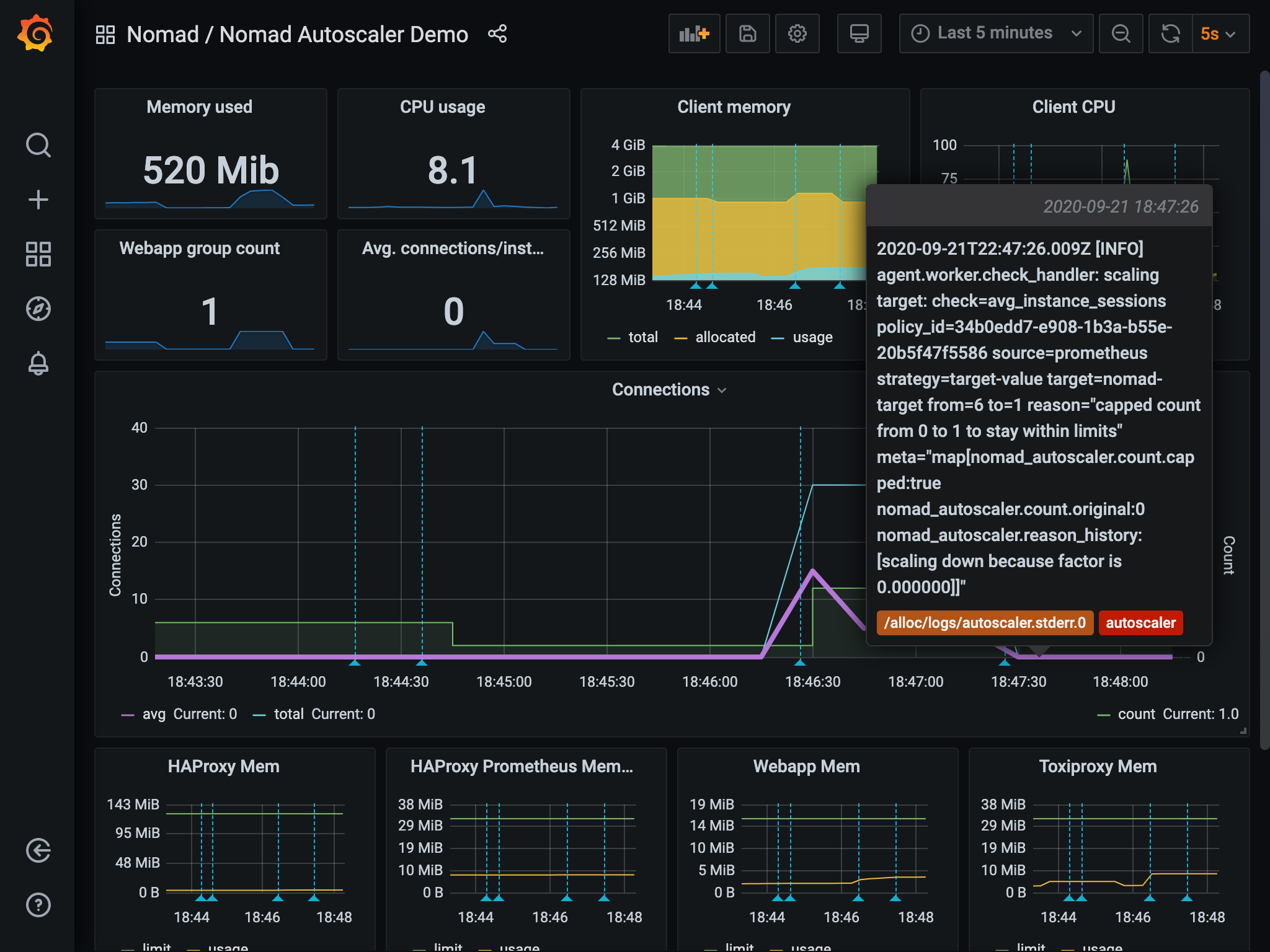Click the /alloc/logs/autoscaler.stderr.0 tag
This screenshot has width=1270, height=952.
click(984, 623)
